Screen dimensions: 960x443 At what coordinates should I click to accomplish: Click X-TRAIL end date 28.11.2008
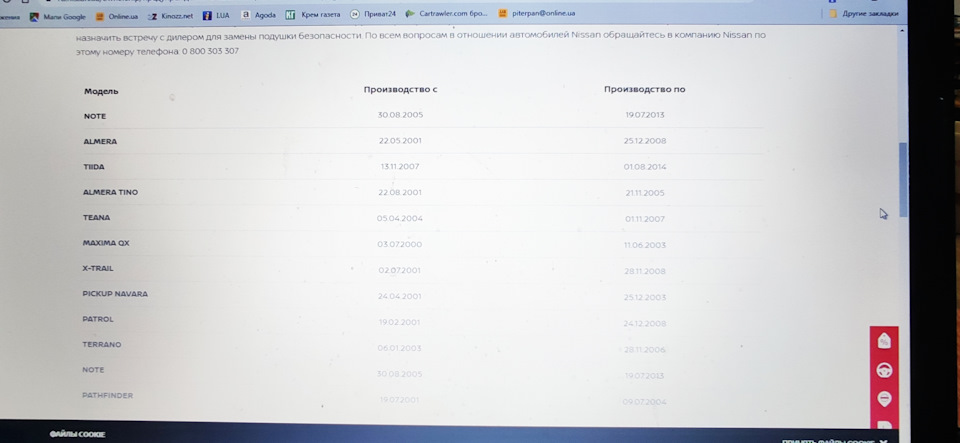tap(645, 271)
